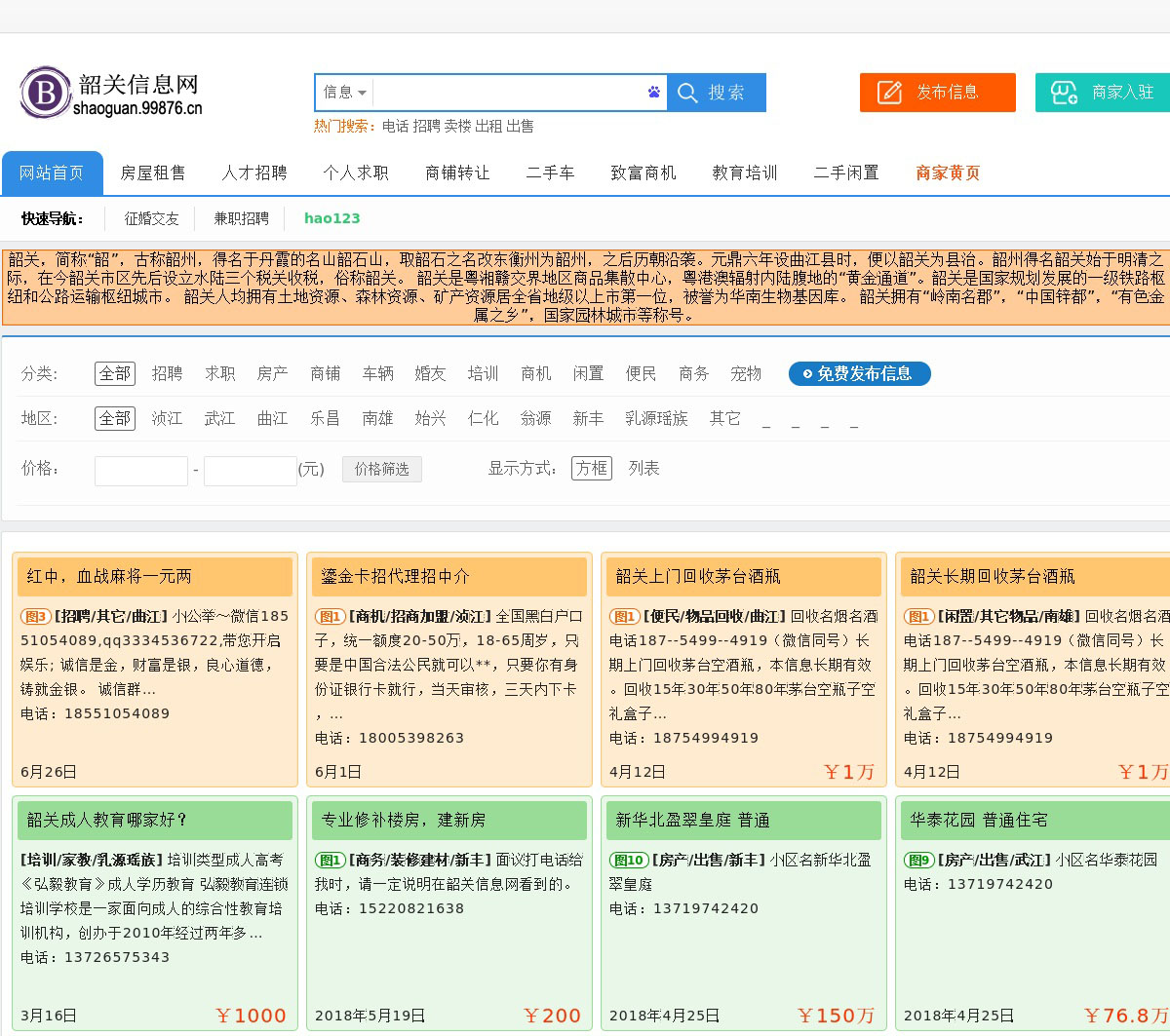Click the magnifier search icon

688,94
